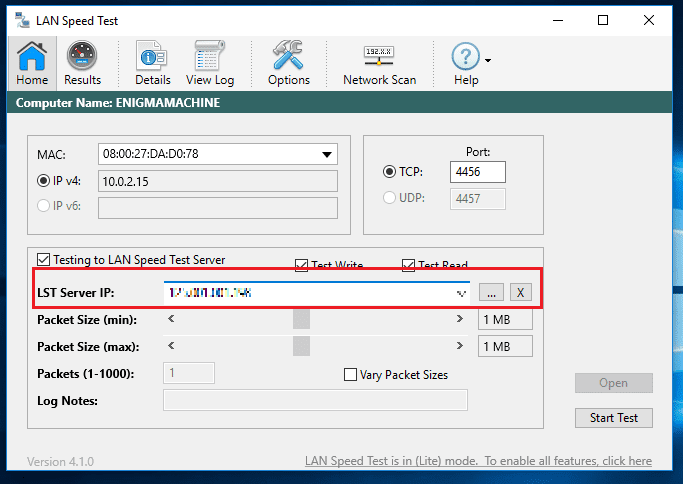Decrease Packet Size (min) left arrow

pos(171,319)
